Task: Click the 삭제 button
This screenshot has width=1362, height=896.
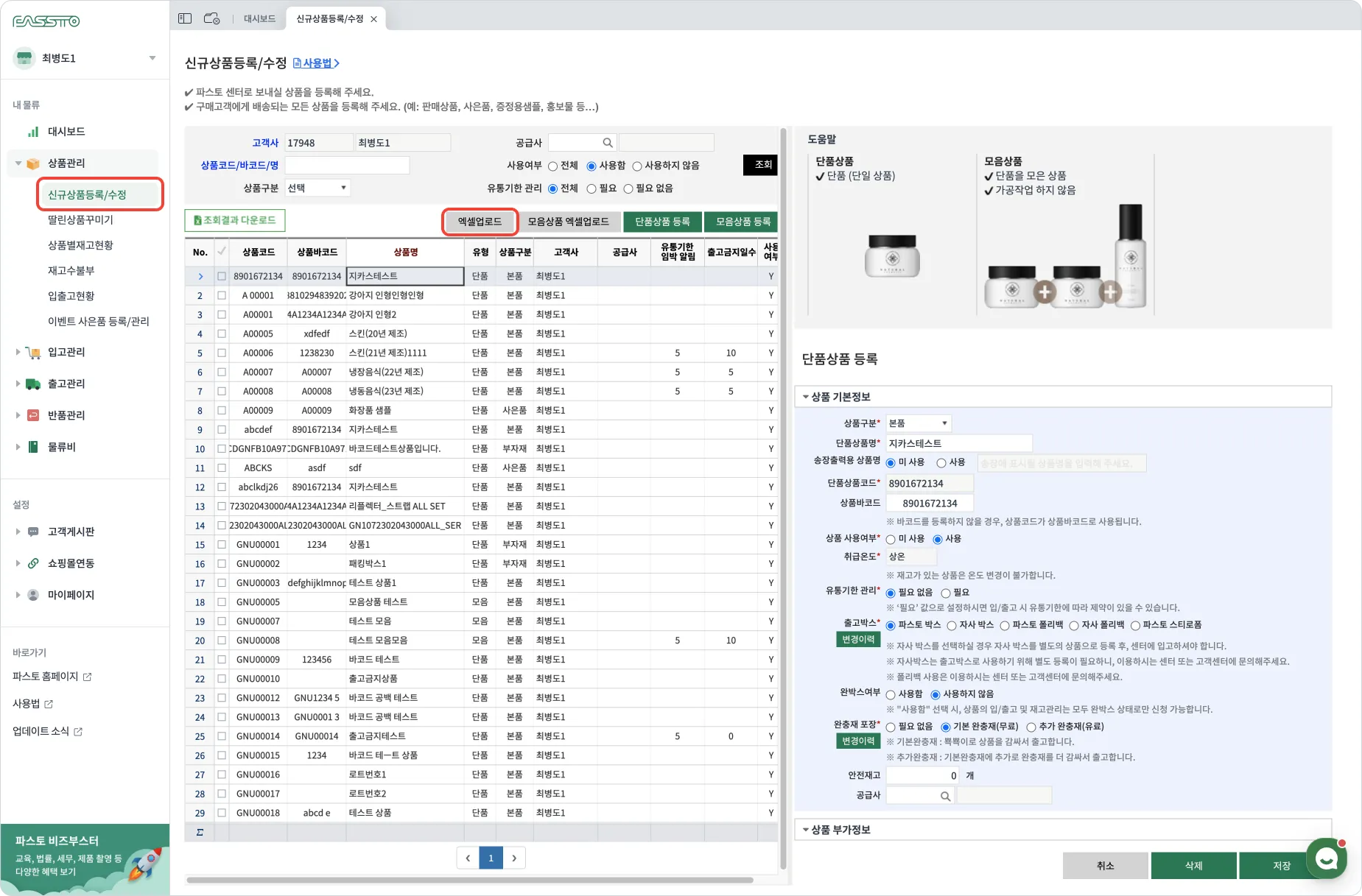Action: (1193, 866)
